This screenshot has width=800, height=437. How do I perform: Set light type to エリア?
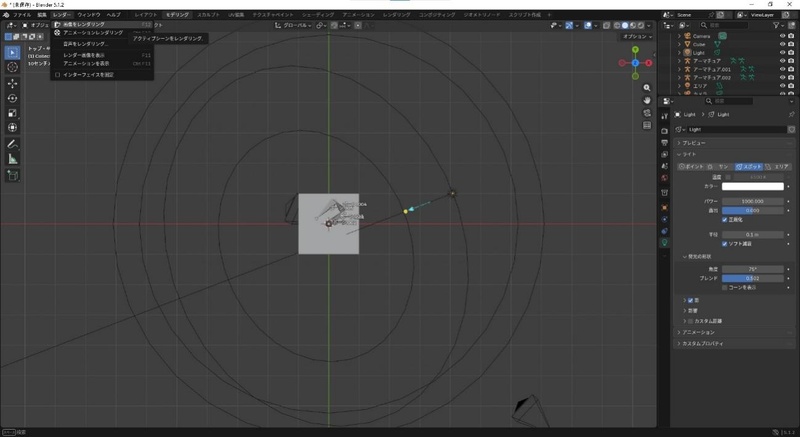[778, 167]
